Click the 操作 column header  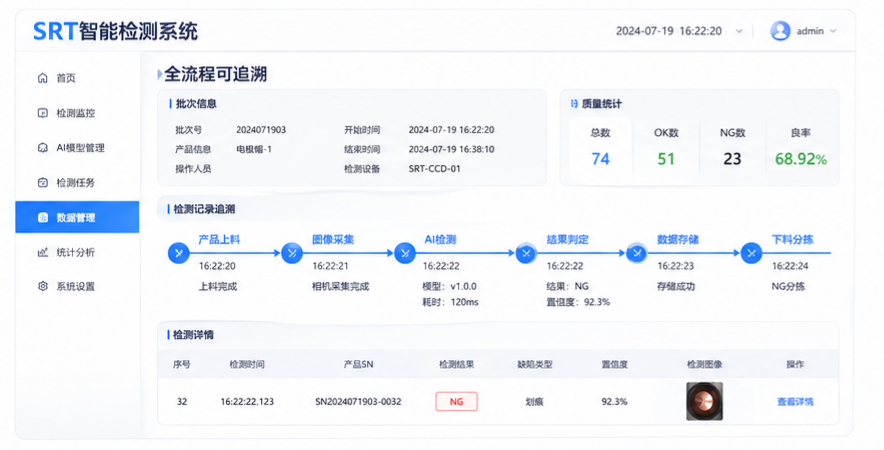tap(795, 364)
